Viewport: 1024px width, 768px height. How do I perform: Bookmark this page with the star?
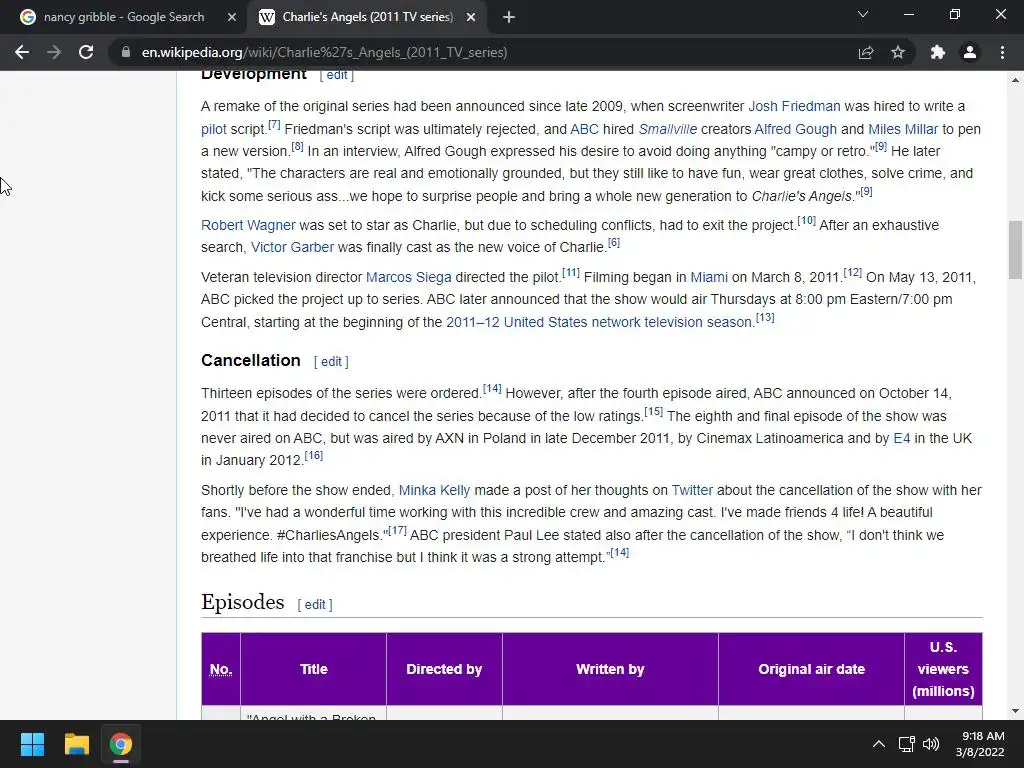click(x=898, y=52)
